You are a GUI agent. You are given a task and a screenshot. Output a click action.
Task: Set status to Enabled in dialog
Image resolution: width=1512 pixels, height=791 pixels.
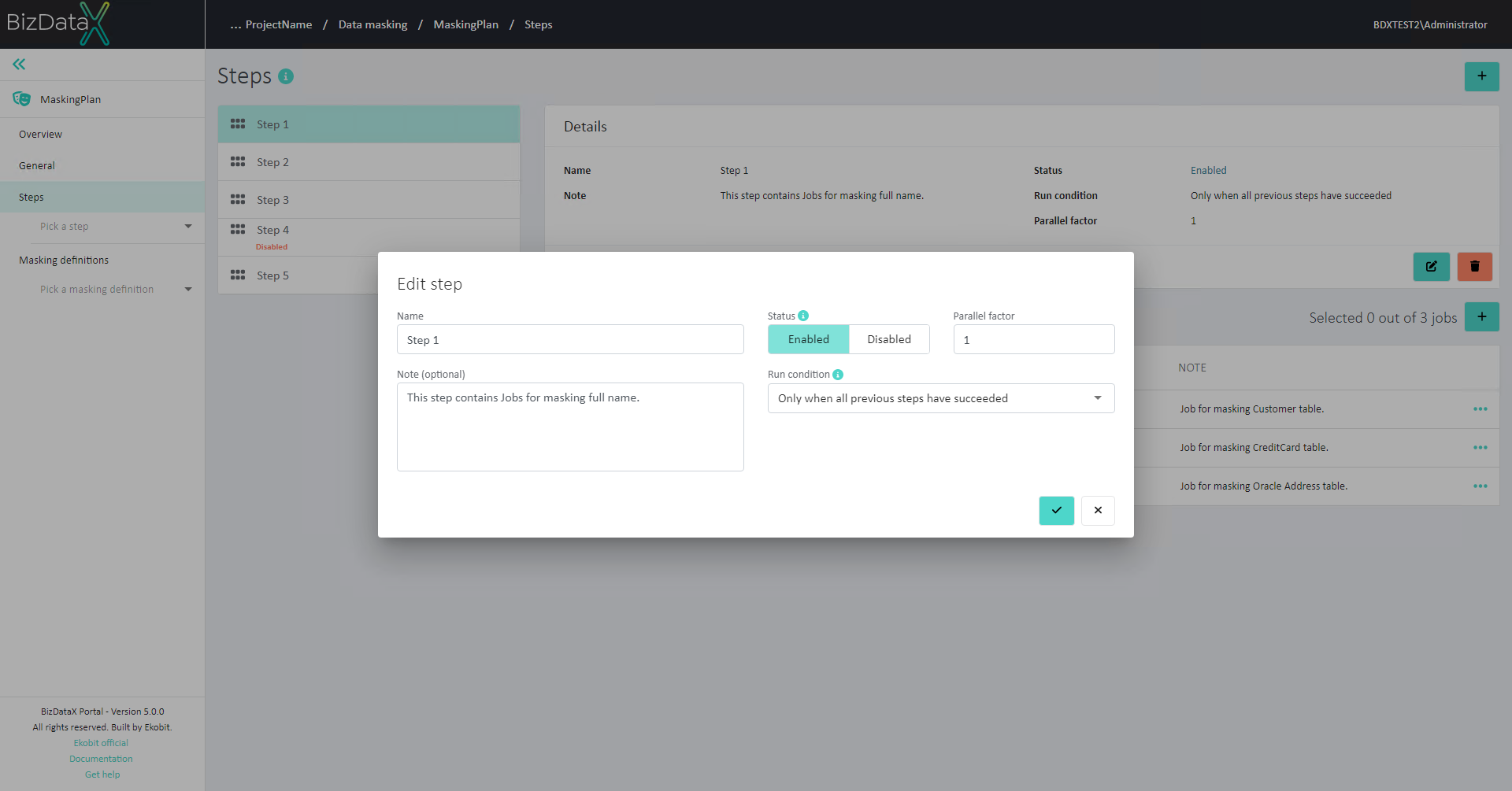point(809,339)
